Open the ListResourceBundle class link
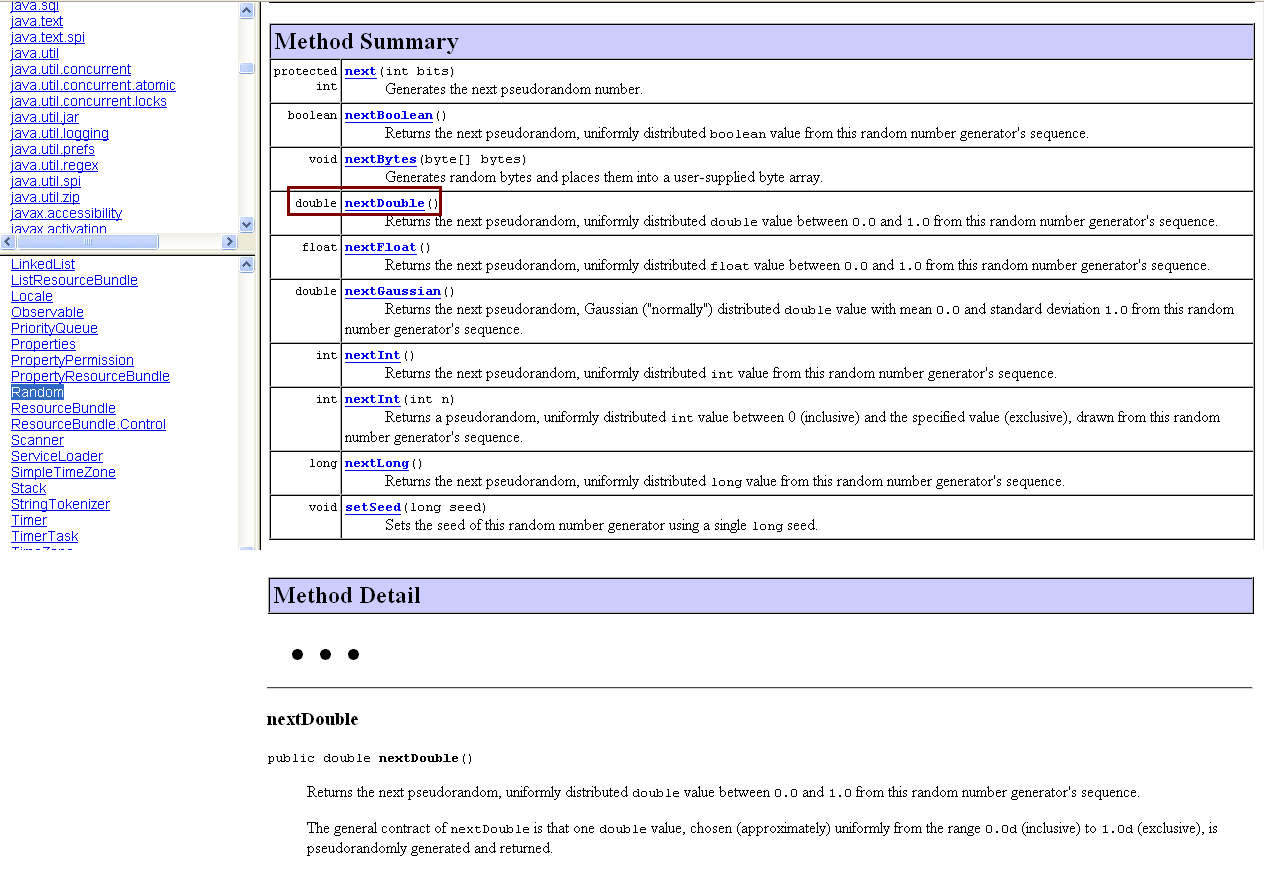Viewport: 1264px width, 874px height. click(x=74, y=280)
